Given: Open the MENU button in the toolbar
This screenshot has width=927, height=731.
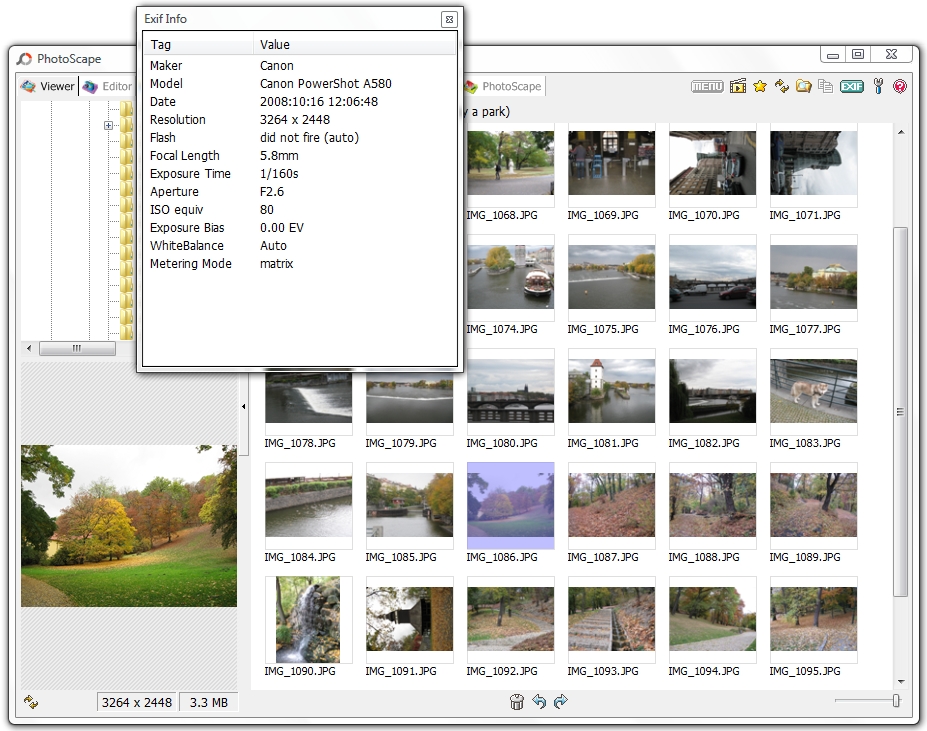Looking at the screenshot, I should pyautogui.click(x=707, y=86).
